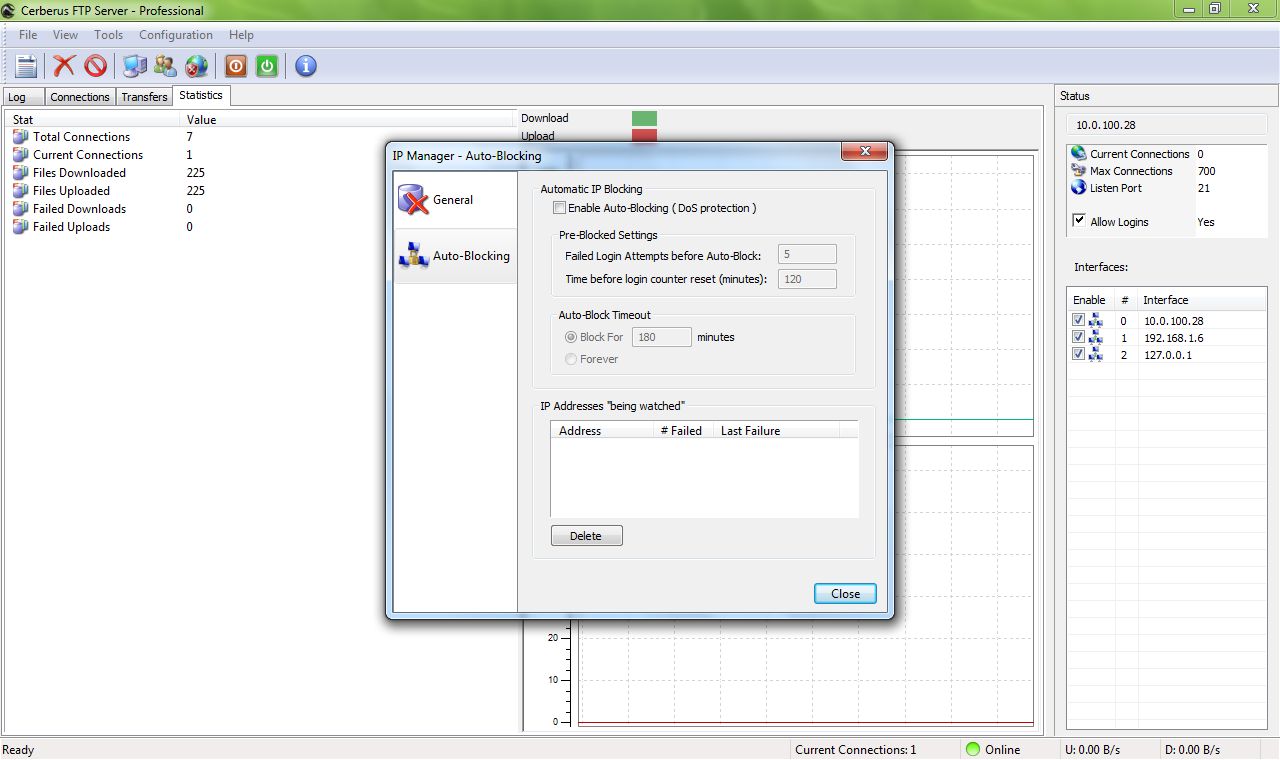Image resolution: width=1280 pixels, height=760 pixels.
Task: Select Block For radio option
Action: [571, 337]
